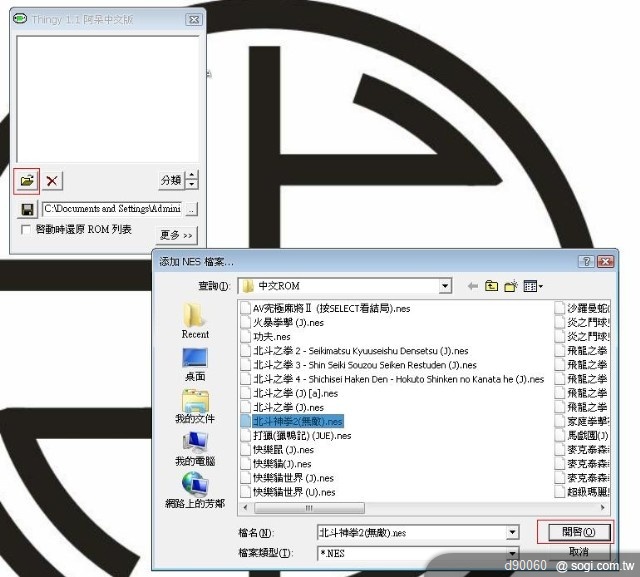Image resolution: width=640 pixels, height=577 pixels.
Task: Close the Thingy 1.1 window
Action: click(x=194, y=20)
